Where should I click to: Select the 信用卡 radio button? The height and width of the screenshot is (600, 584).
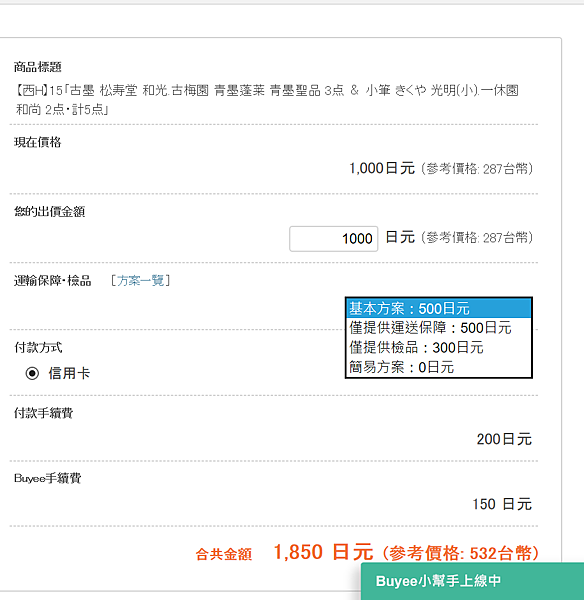click(32, 373)
